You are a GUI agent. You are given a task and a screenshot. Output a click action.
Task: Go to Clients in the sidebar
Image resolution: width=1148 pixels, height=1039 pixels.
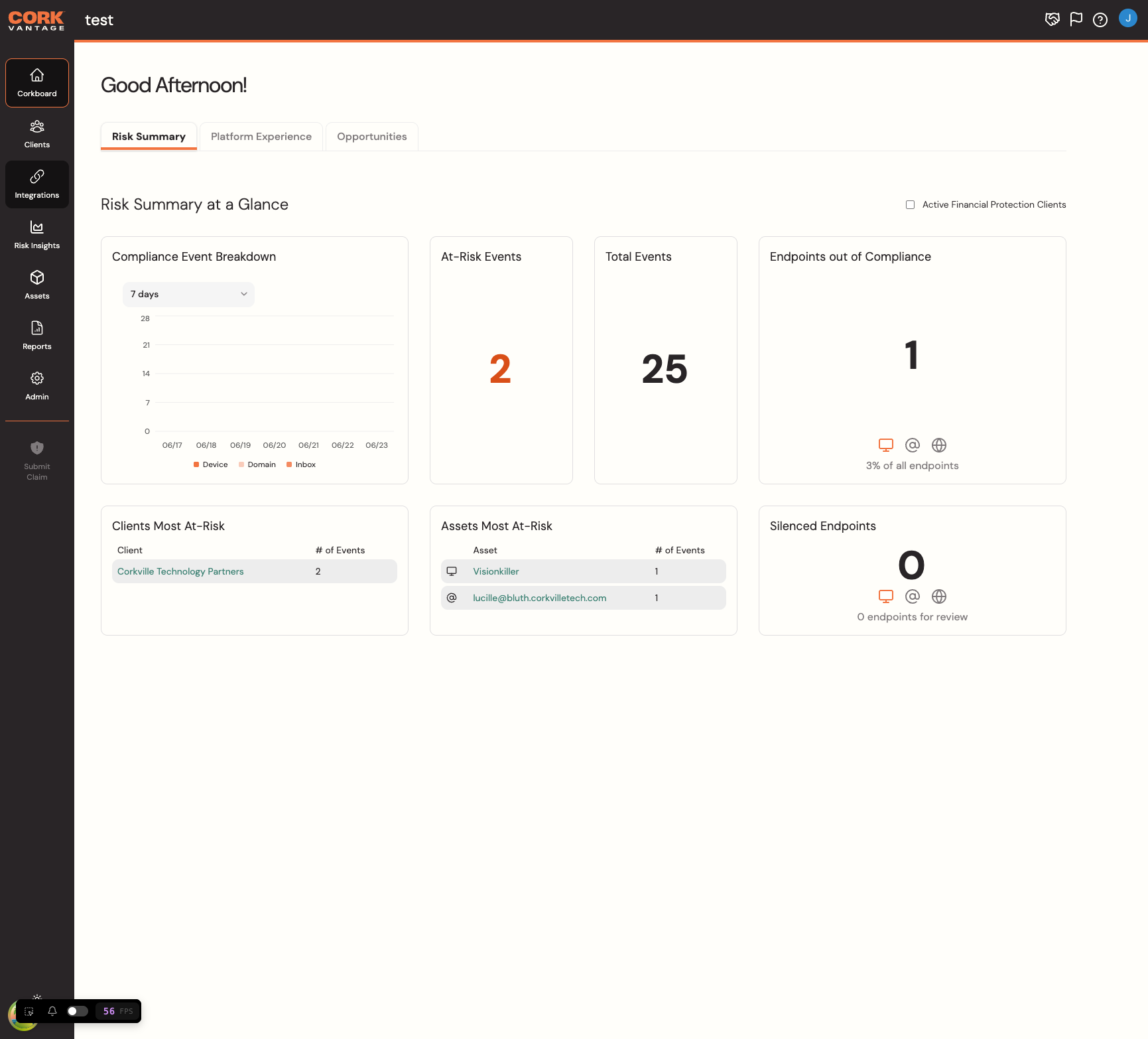37,133
